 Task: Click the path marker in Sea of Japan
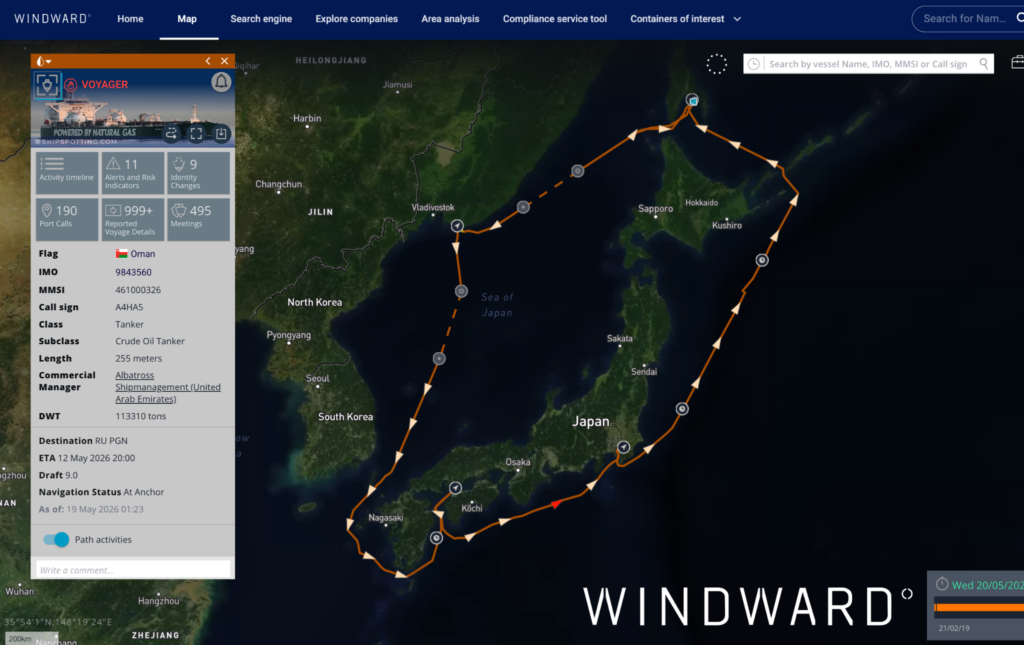tap(461, 291)
